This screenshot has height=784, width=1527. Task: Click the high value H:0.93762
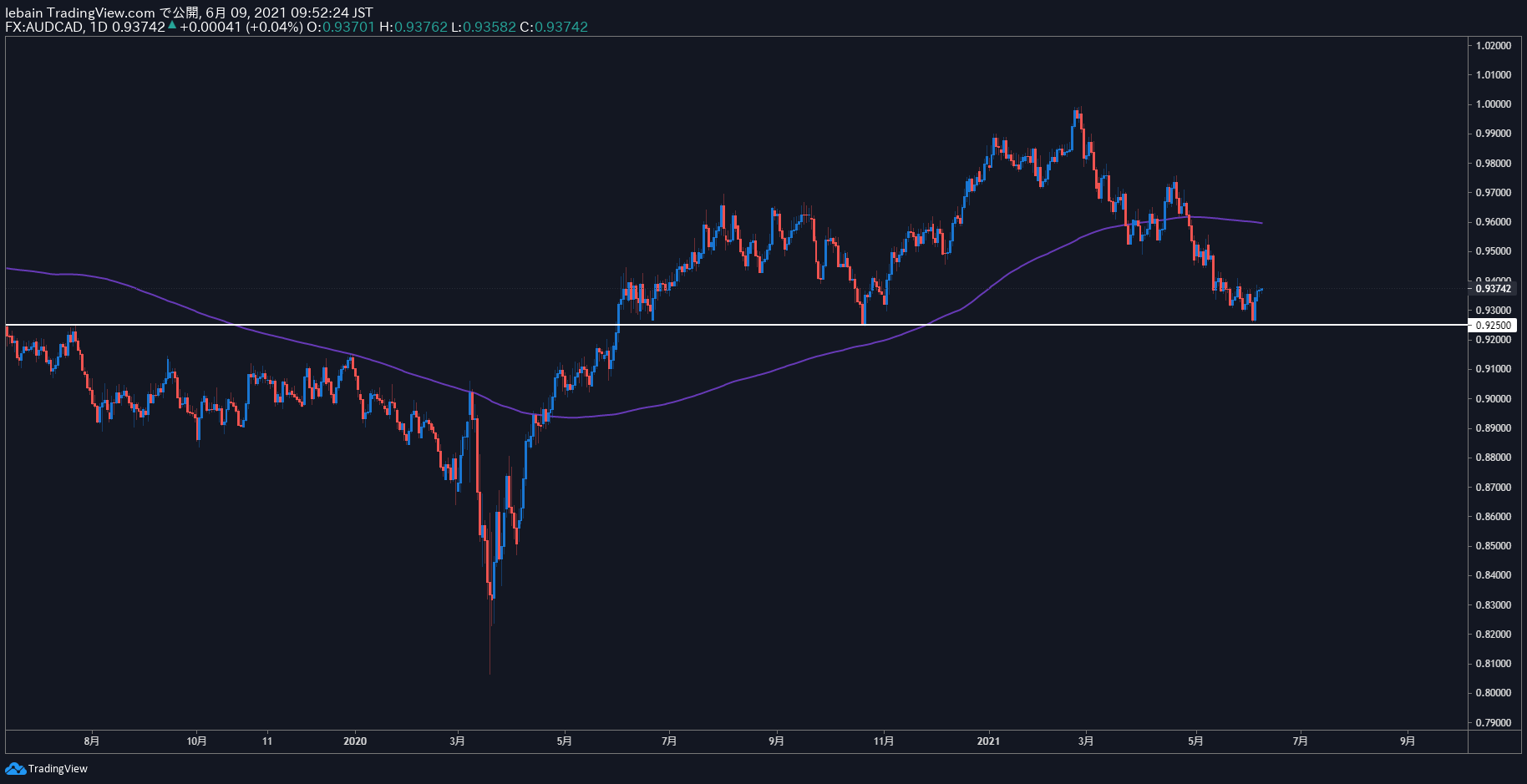click(x=413, y=27)
